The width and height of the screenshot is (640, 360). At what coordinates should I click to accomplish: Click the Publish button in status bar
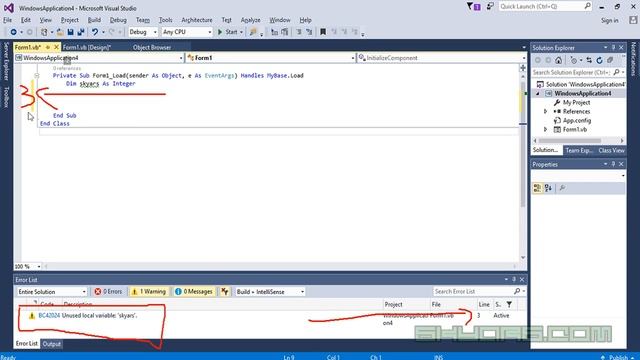coord(618,357)
